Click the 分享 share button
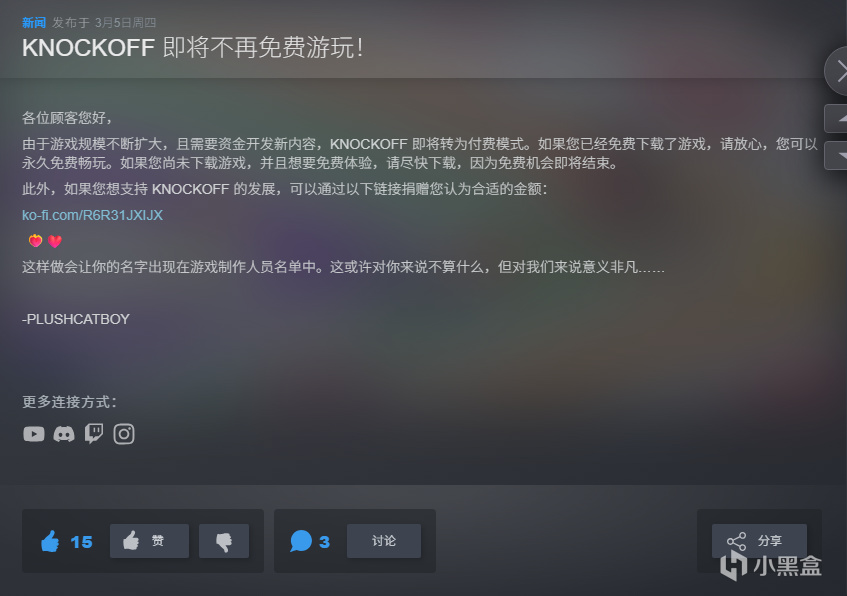The width and height of the screenshot is (847, 596). pyautogui.click(x=759, y=541)
